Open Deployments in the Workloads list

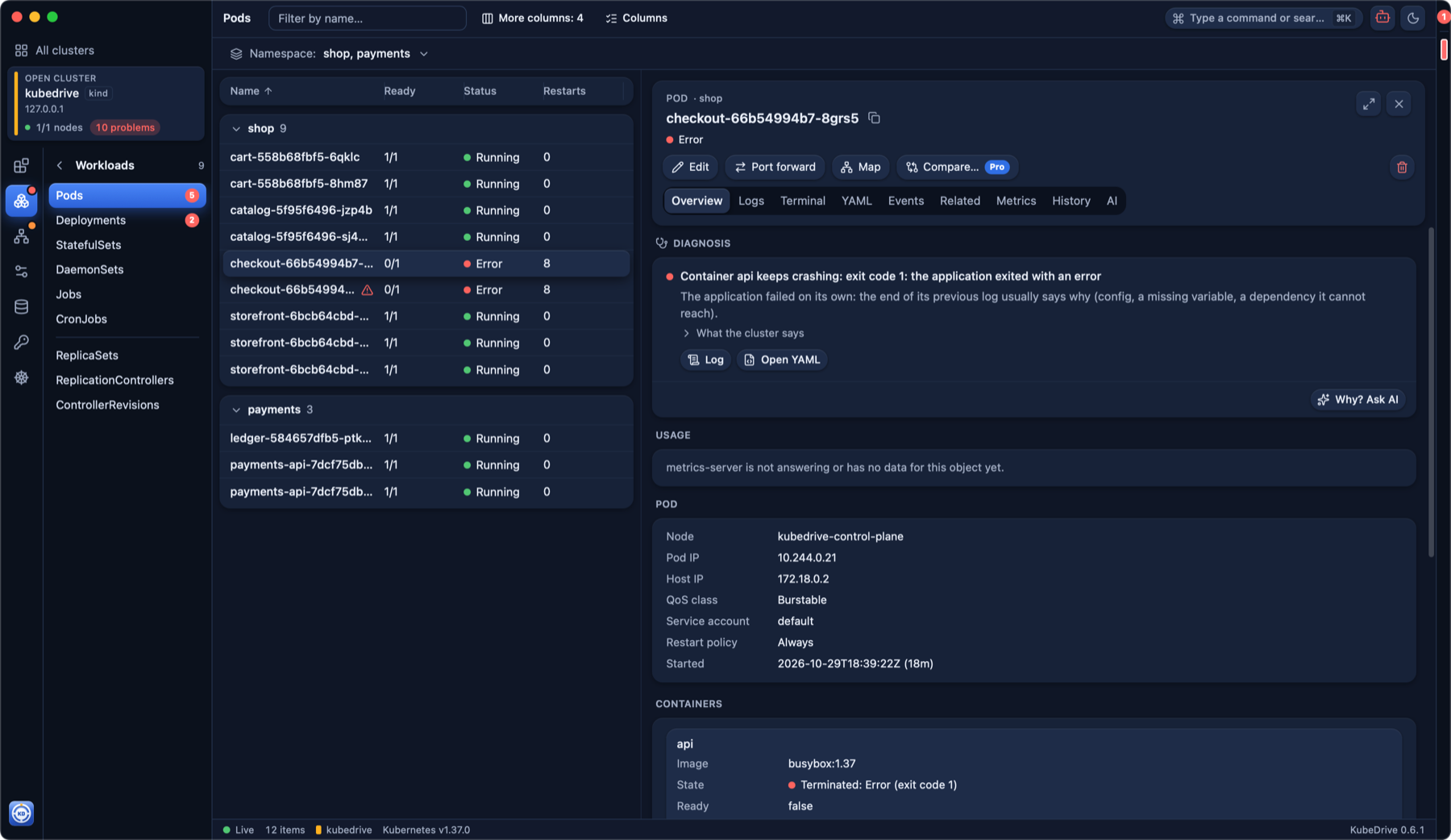coord(127,220)
